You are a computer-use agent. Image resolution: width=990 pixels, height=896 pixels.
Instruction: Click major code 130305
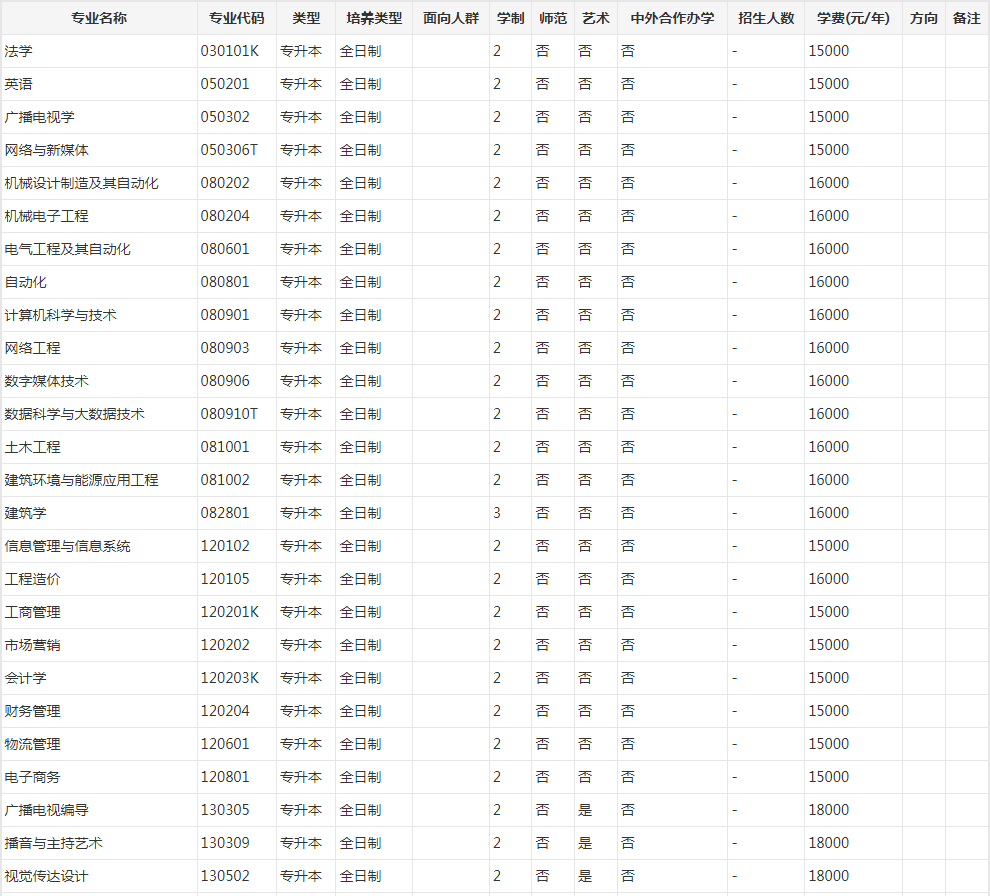[225, 809]
